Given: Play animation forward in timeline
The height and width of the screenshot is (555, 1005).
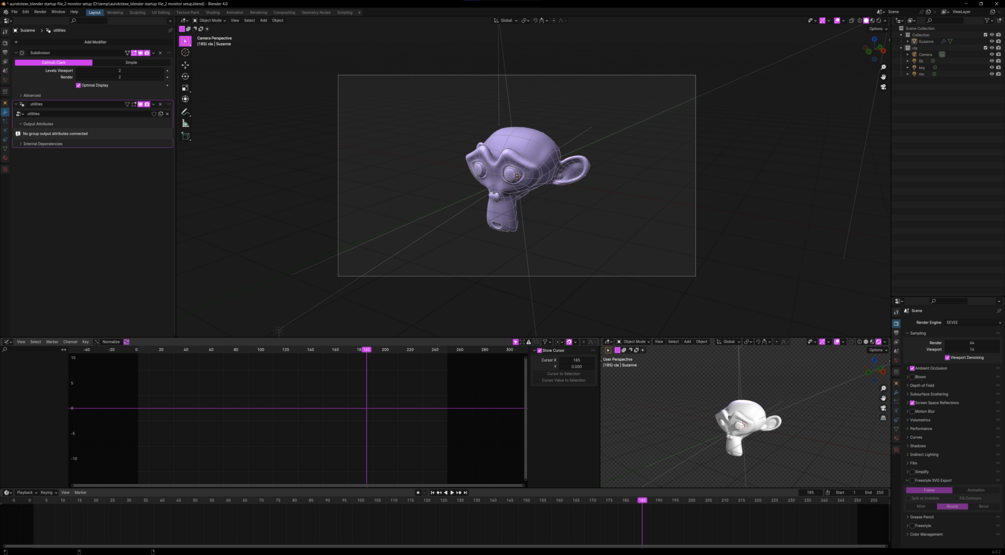Looking at the screenshot, I should [x=452, y=493].
